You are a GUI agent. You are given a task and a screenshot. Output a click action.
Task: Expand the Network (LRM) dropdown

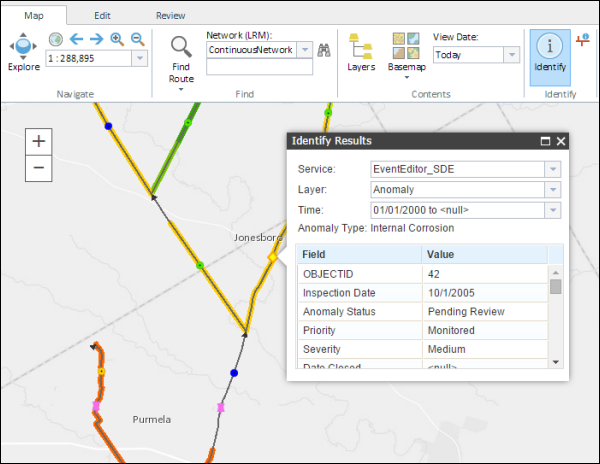(x=305, y=49)
